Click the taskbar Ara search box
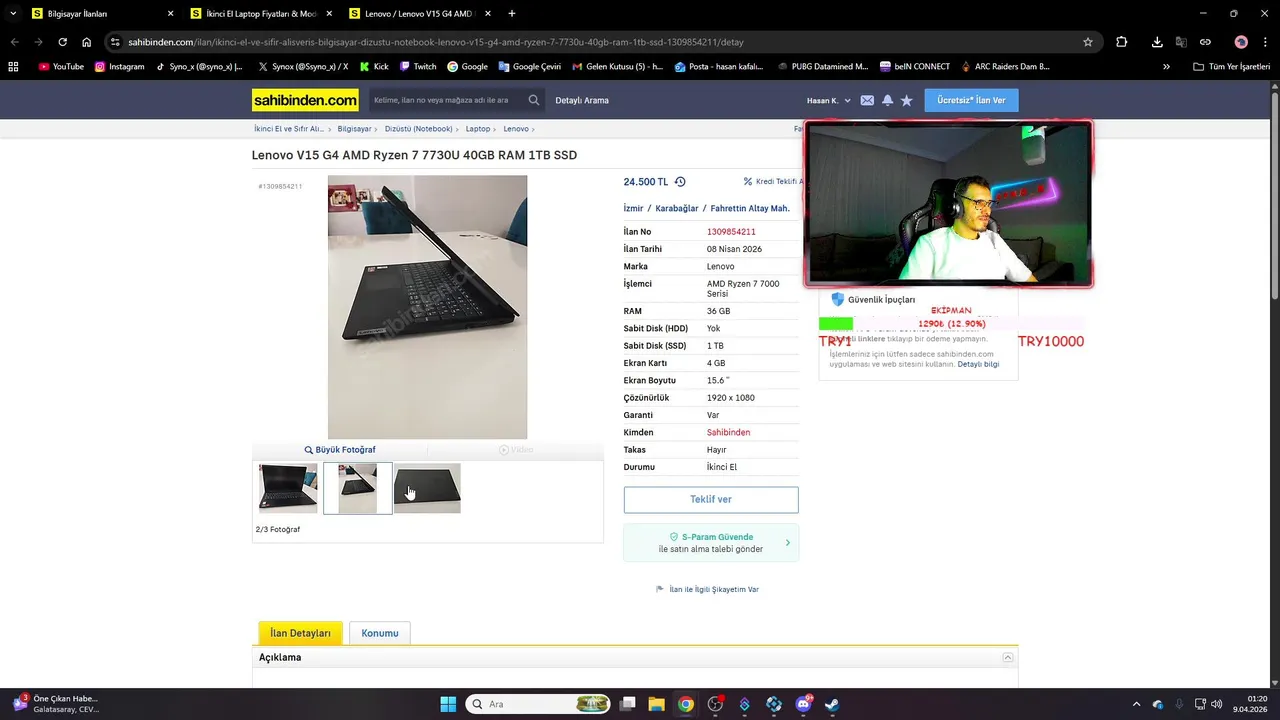 [538, 704]
